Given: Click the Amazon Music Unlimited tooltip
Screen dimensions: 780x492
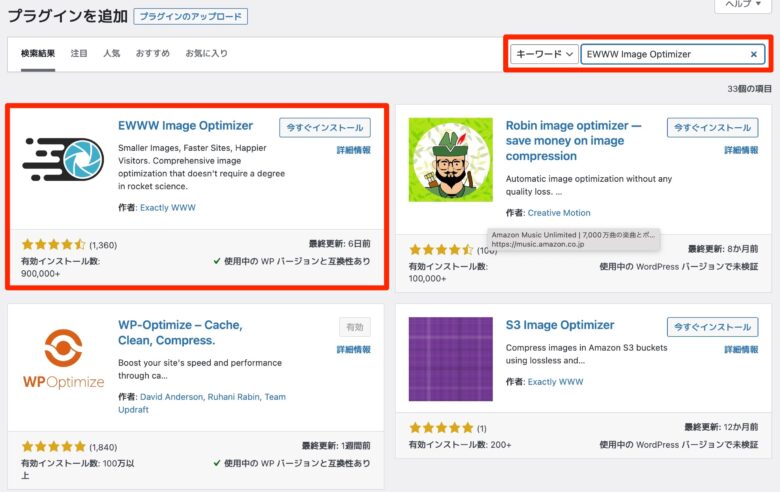Looking at the screenshot, I should click(x=574, y=239).
